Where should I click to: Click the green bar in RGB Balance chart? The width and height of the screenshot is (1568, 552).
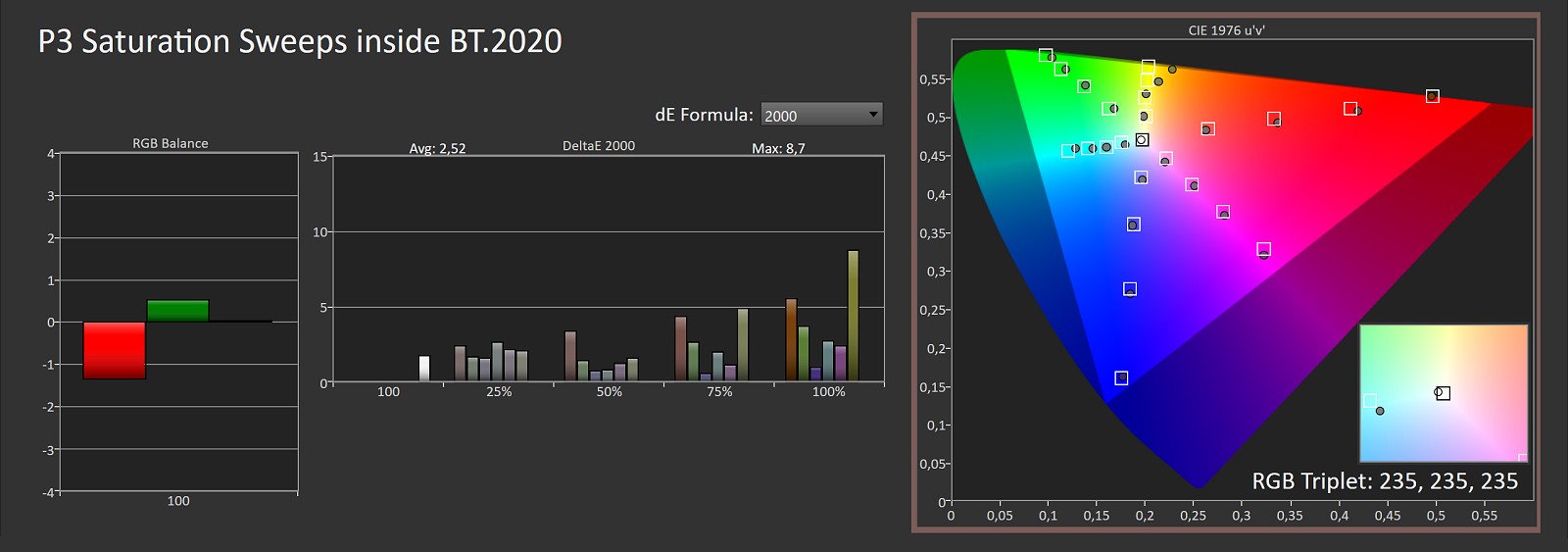(177, 311)
